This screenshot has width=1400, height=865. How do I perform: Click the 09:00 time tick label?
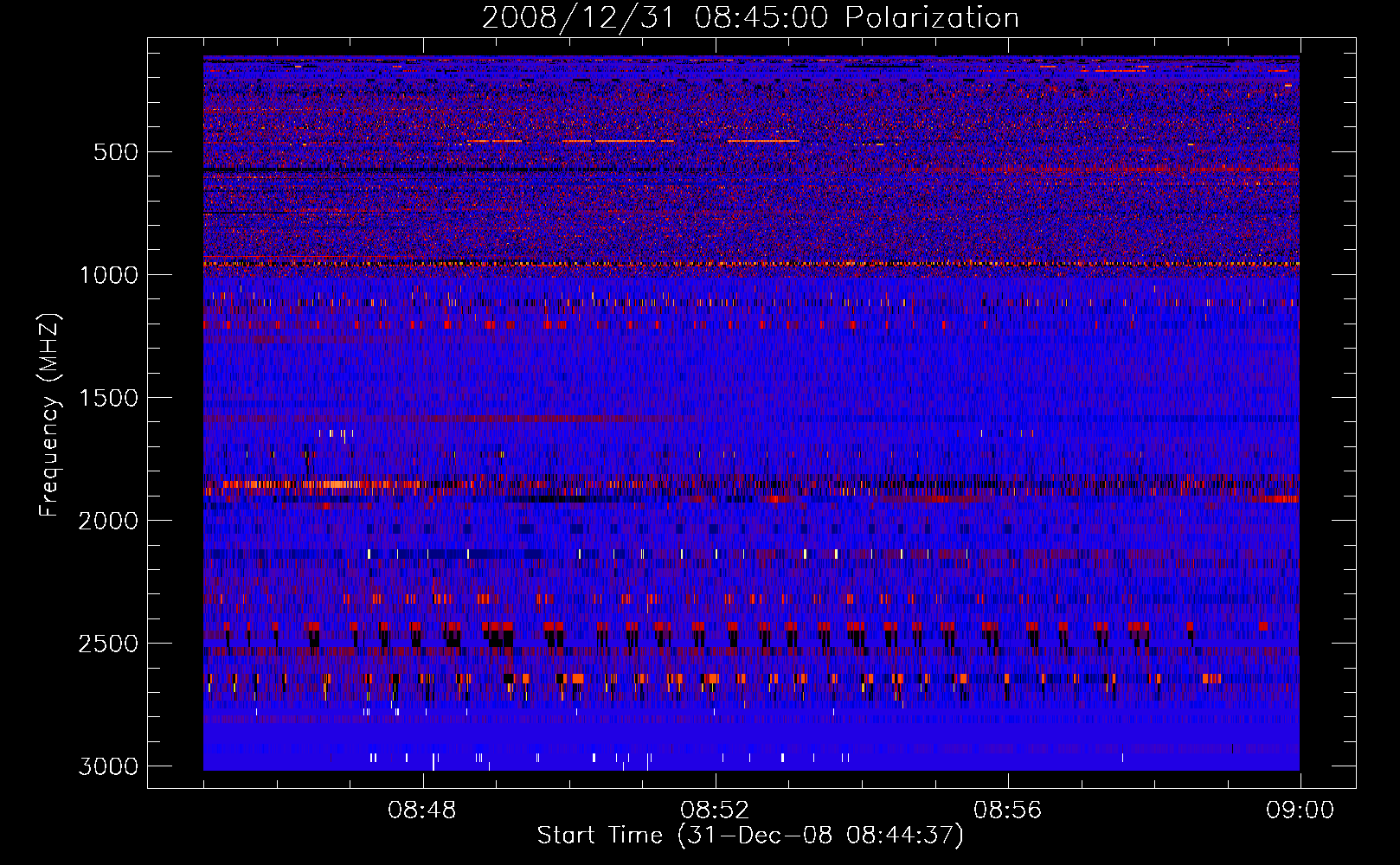tap(1300, 811)
